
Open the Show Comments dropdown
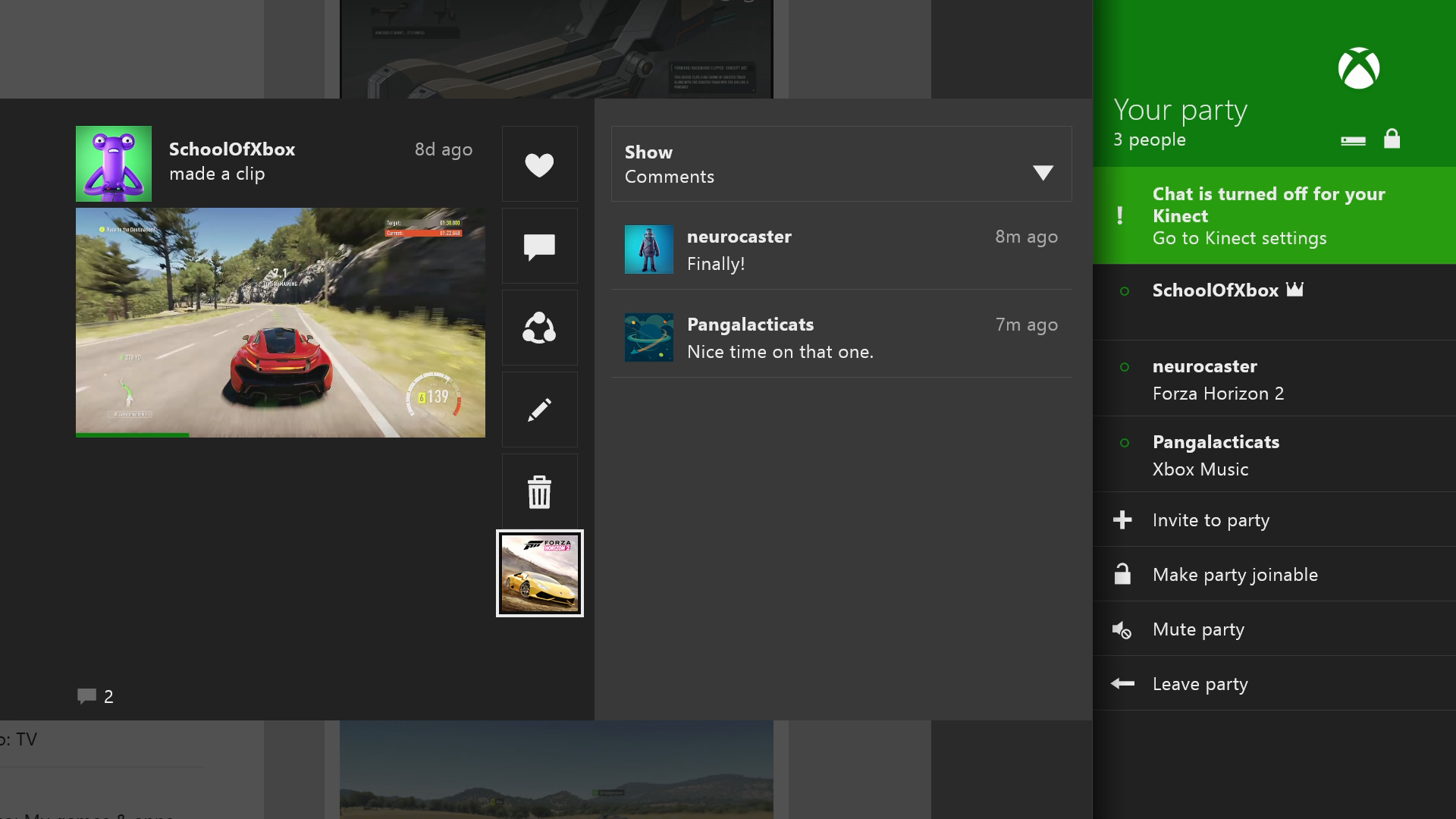[x=840, y=164]
